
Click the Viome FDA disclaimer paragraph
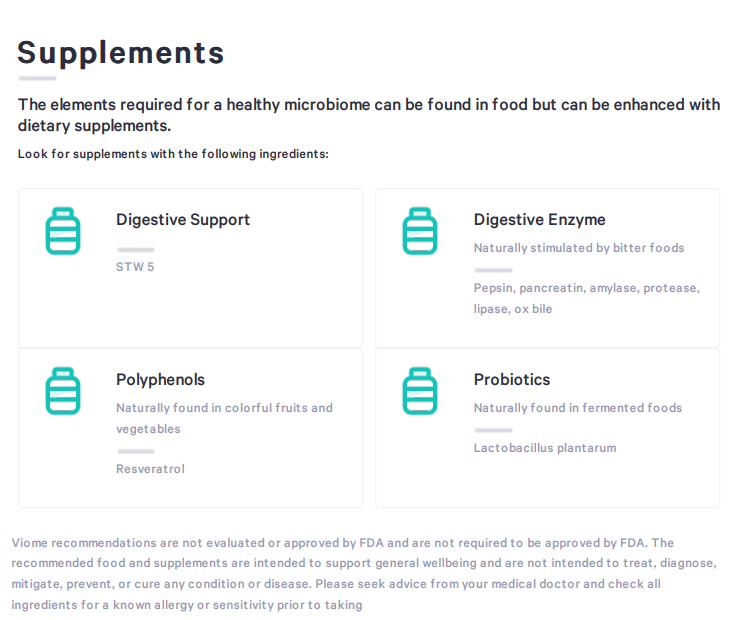pos(364,573)
